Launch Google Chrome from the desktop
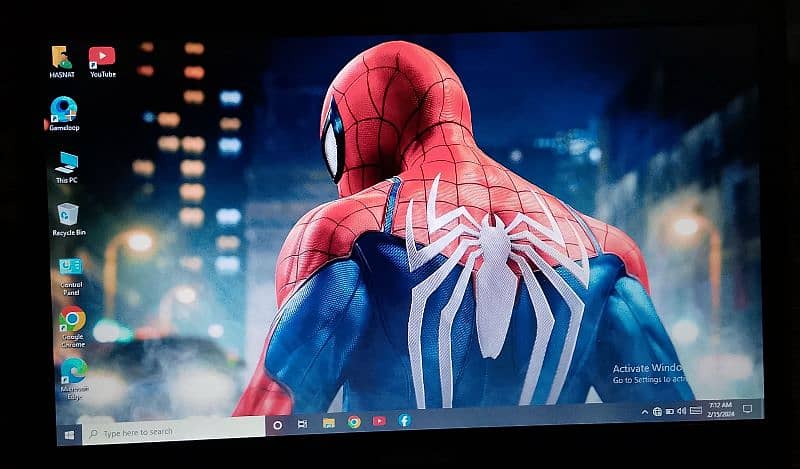 tap(72, 321)
